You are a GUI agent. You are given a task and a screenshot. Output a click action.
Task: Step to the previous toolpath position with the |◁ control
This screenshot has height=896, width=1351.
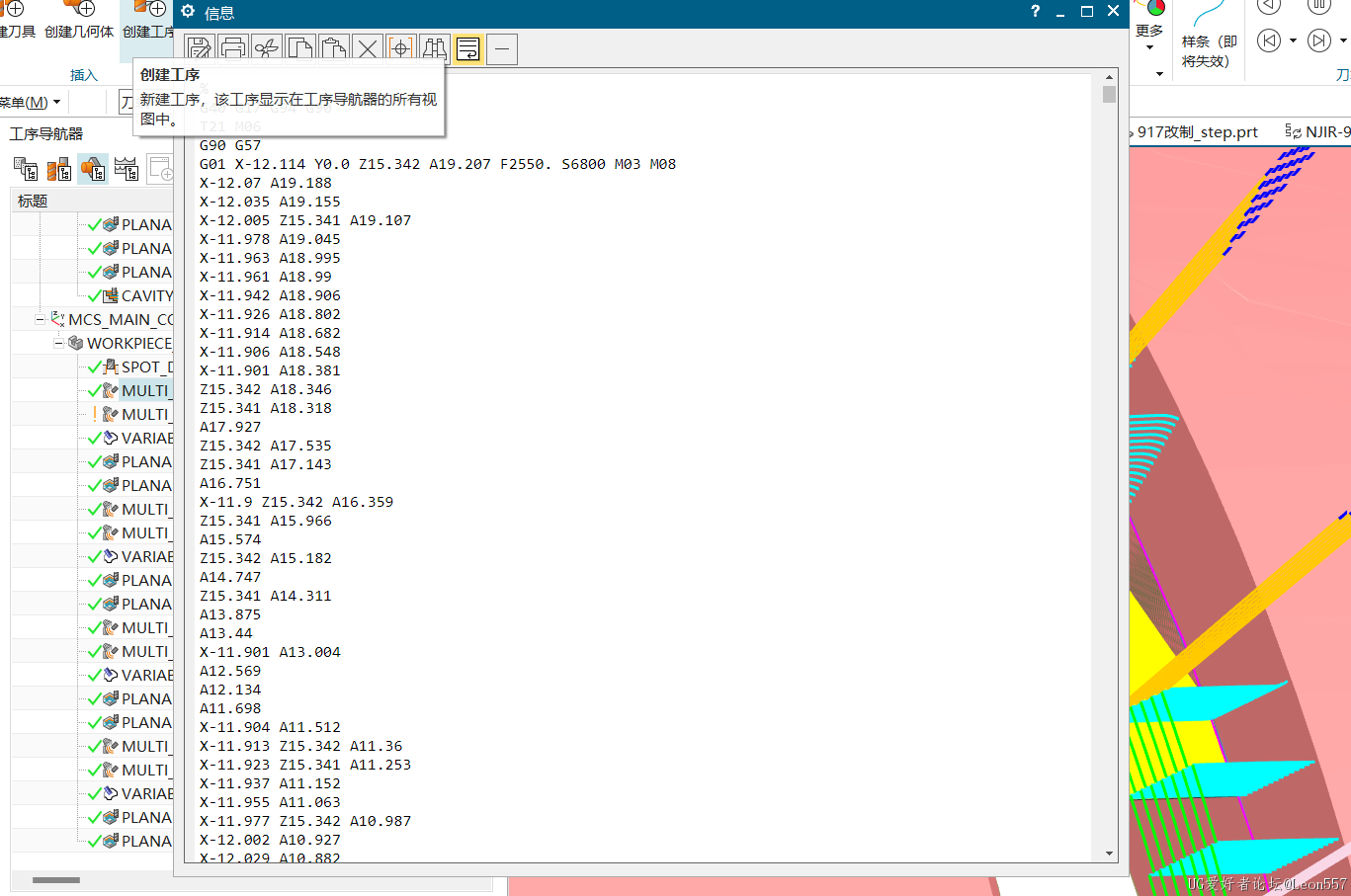(1269, 41)
